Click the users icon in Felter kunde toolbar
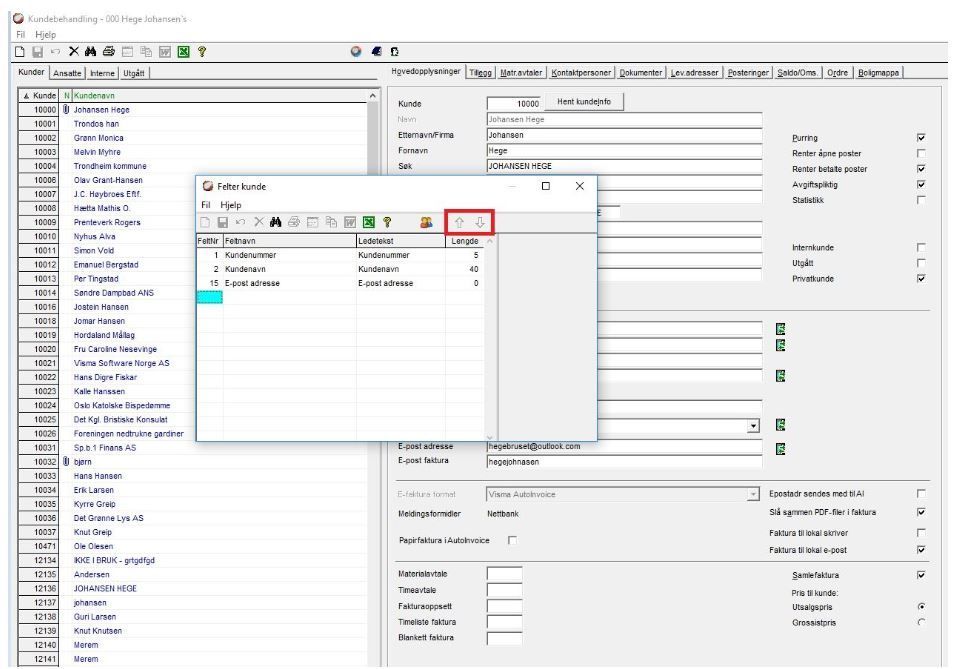953x669 pixels. point(426,222)
